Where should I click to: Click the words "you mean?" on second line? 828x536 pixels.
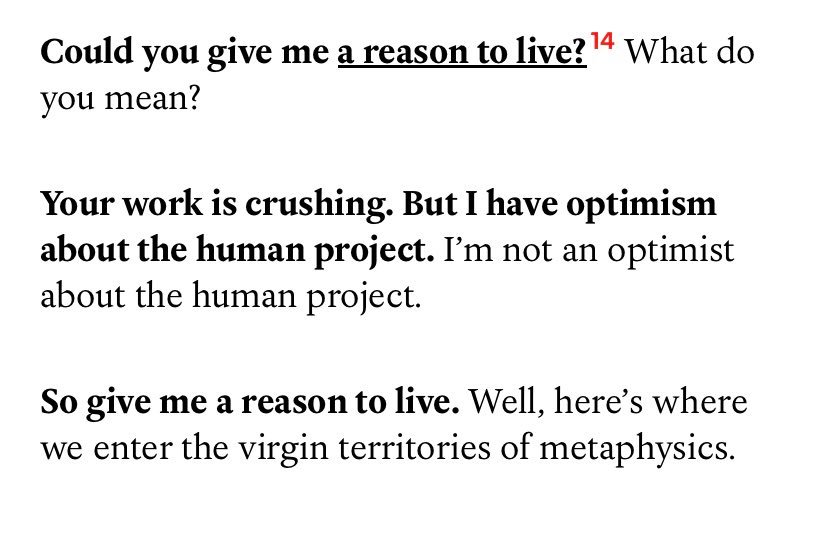click(x=121, y=99)
